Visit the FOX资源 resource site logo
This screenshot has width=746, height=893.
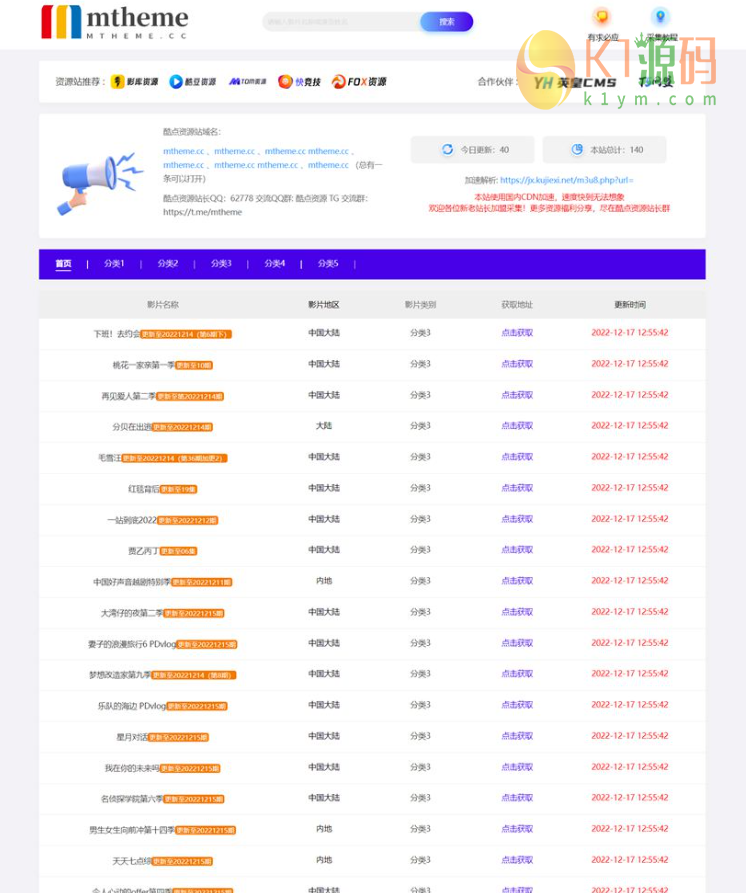[x=359, y=81]
